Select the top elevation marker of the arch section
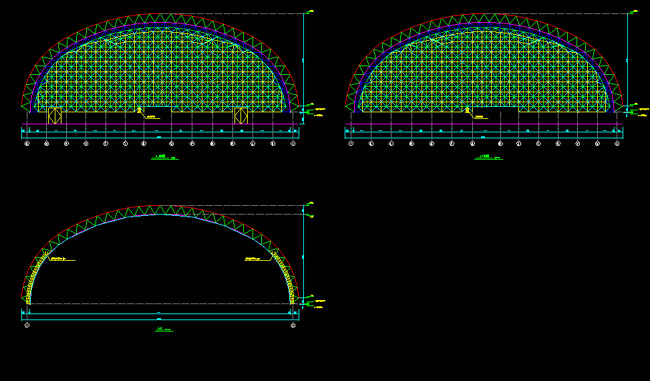The width and height of the screenshot is (650, 381). pos(308,204)
